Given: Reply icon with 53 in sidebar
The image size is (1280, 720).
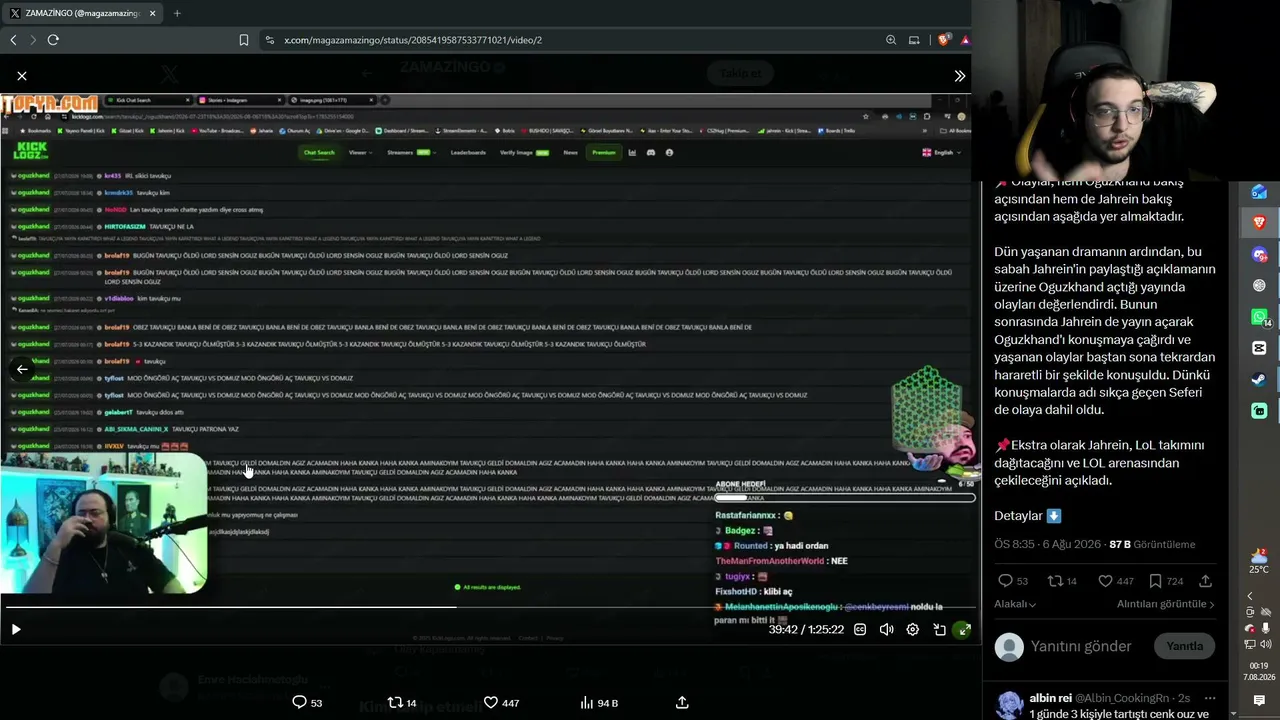Looking at the screenshot, I should pos(1005,581).
